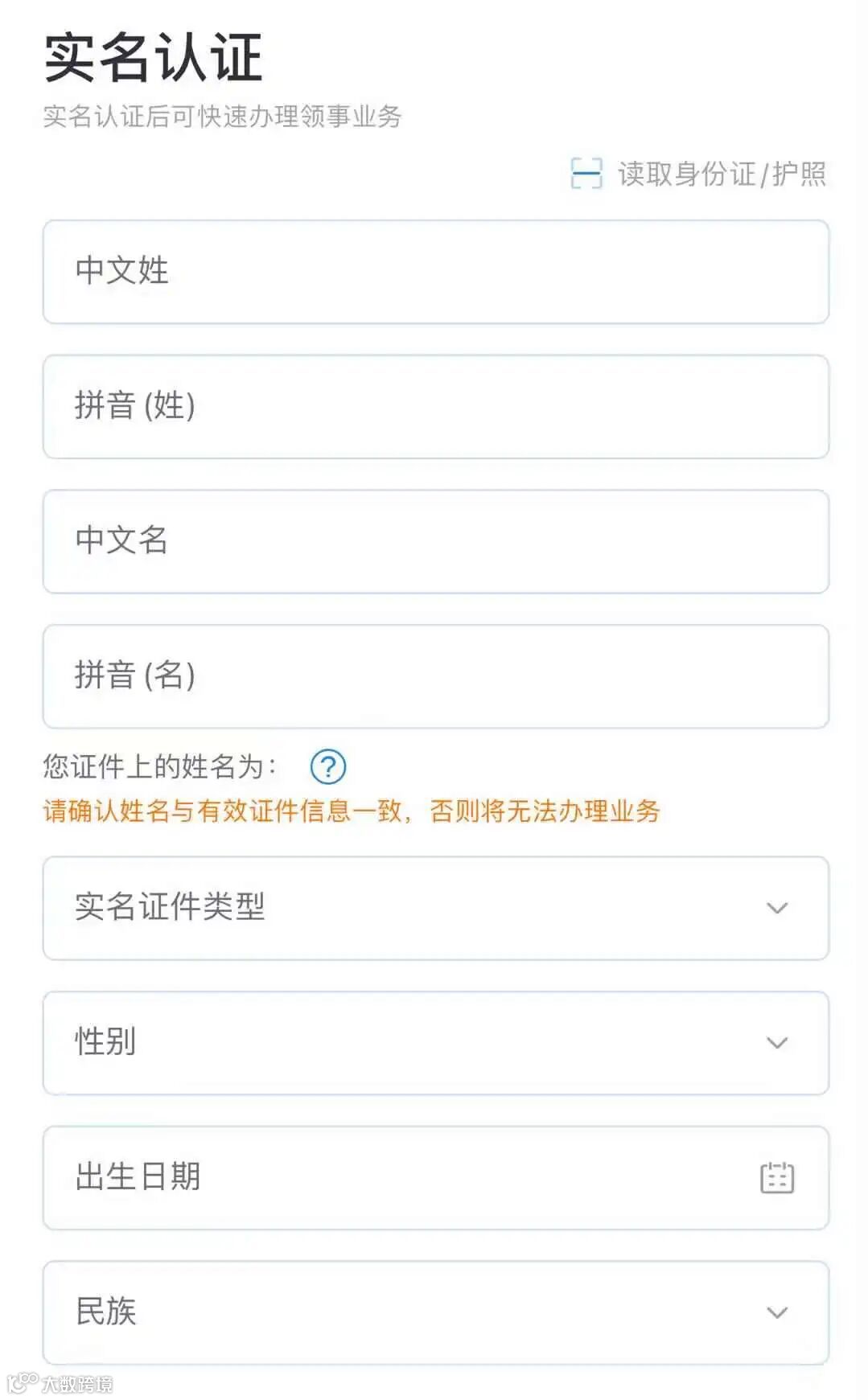This screenshot has height=1400, width=868.
Task: Open the question mark help icon
Action: point(328,766)
